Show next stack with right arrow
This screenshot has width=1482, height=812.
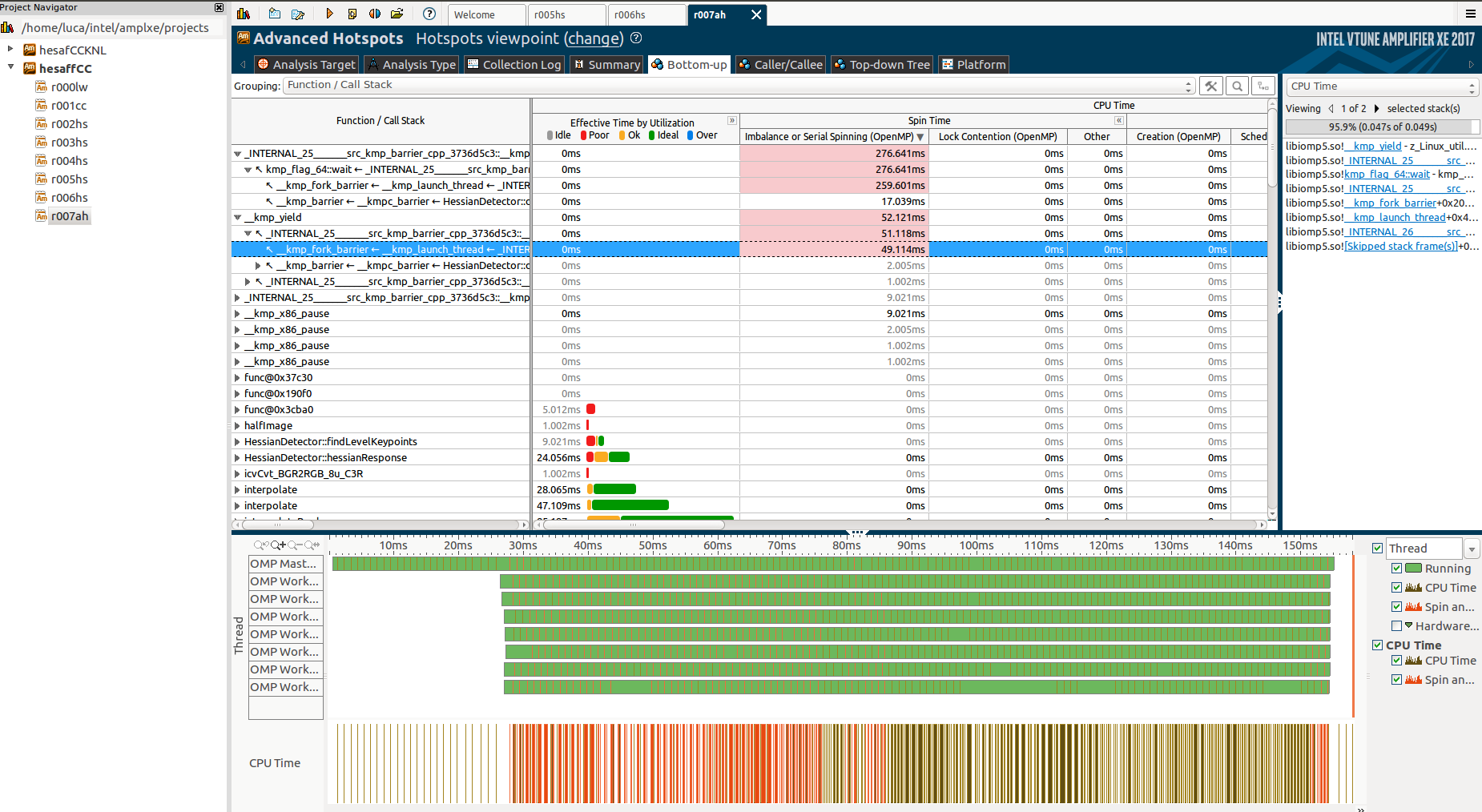[x=1376, y=109]
